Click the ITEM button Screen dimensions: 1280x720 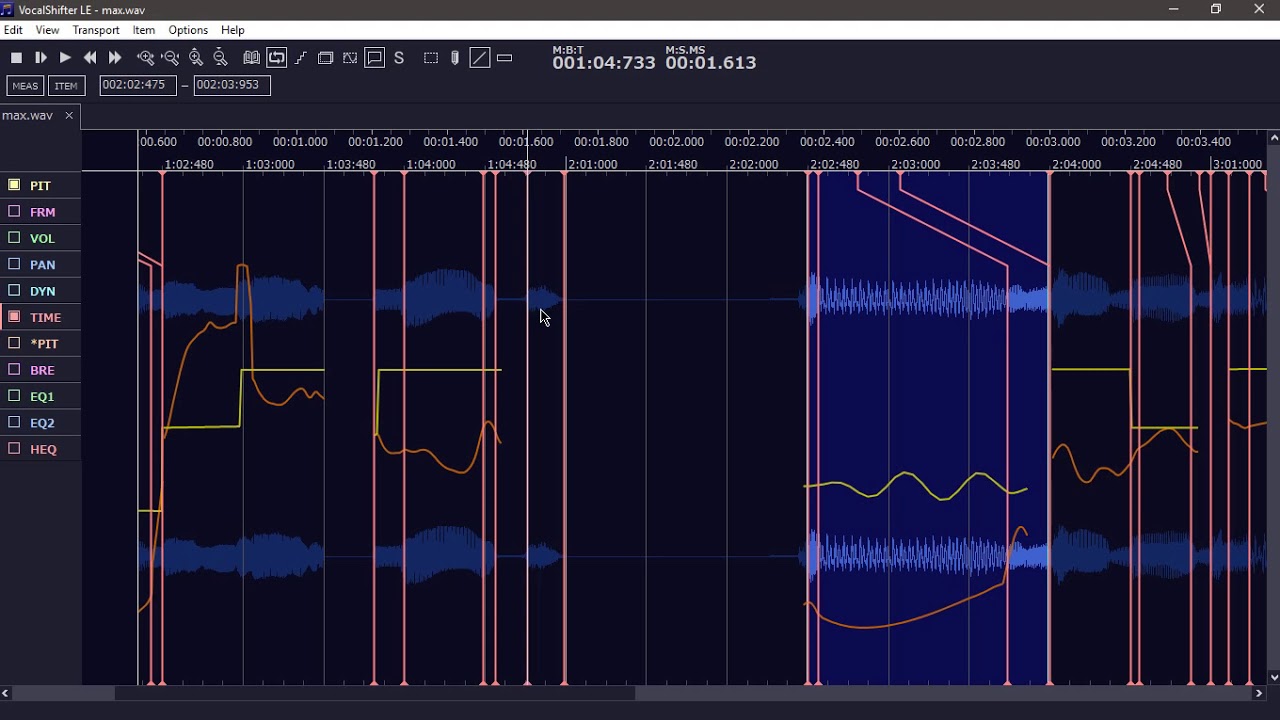click(66, 86)
